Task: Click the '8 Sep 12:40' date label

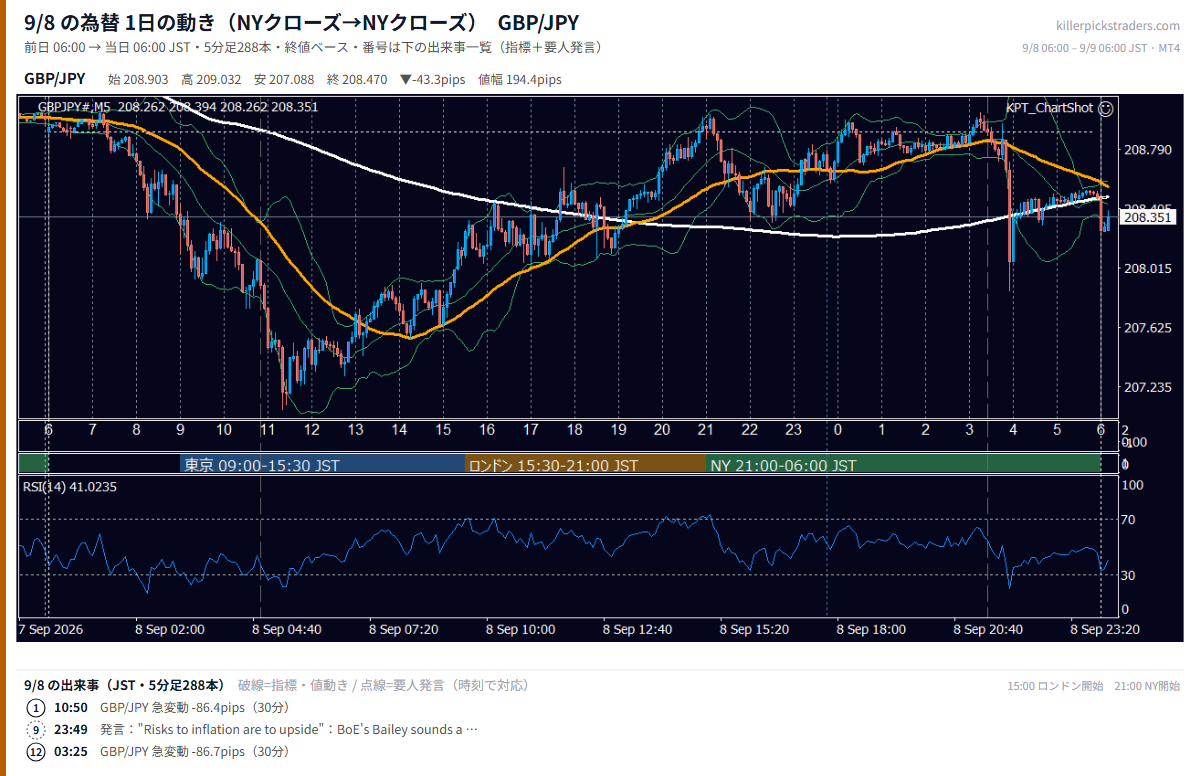Action: click(637, 630)
